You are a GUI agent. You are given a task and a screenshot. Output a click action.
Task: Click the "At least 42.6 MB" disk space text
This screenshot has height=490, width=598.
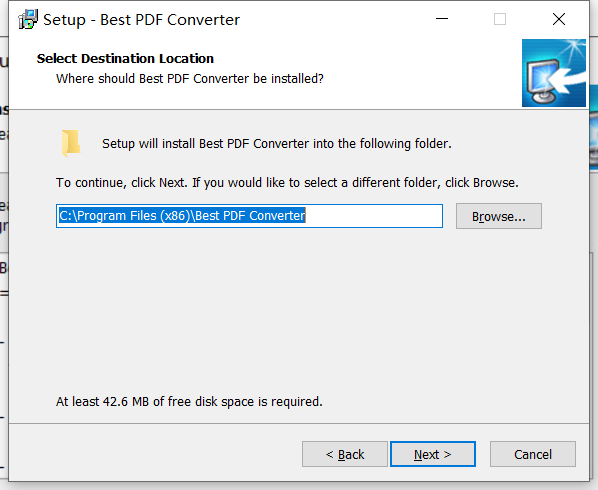pos(189,402)
